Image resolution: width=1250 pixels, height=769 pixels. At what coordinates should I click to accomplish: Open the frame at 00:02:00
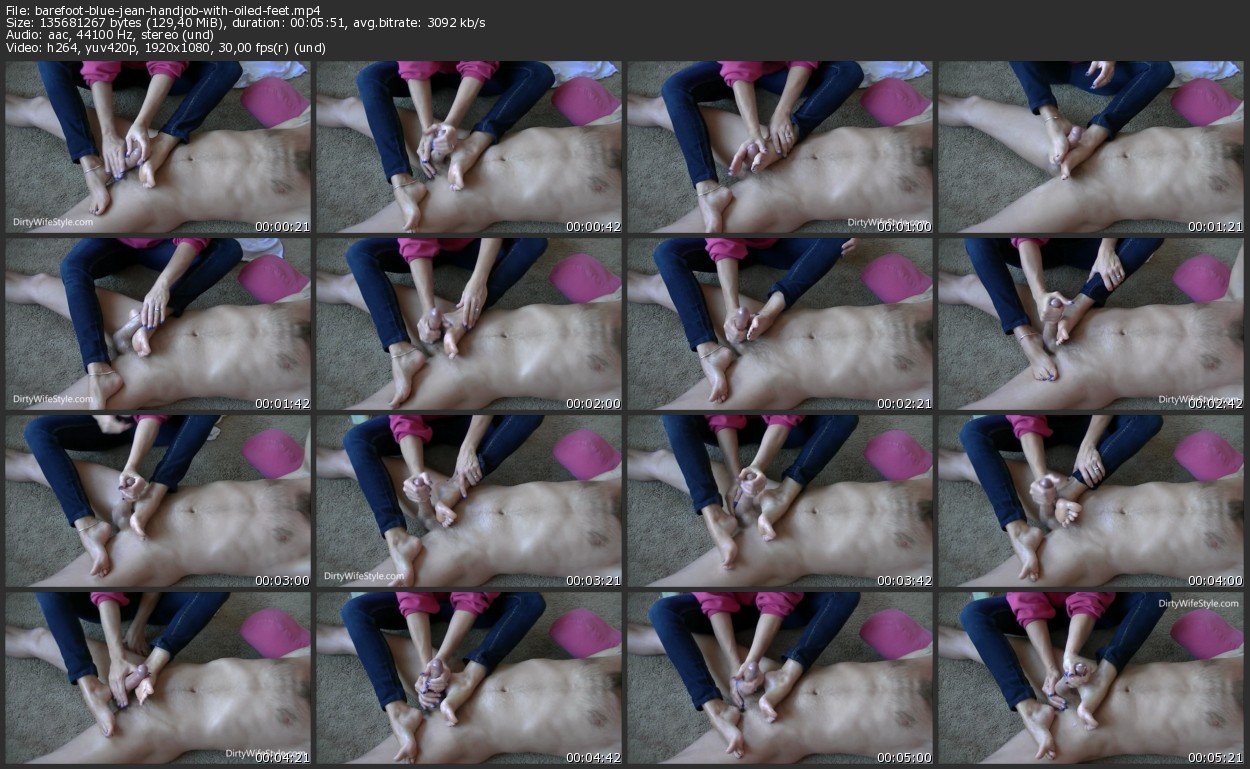[x=469, y=324]
